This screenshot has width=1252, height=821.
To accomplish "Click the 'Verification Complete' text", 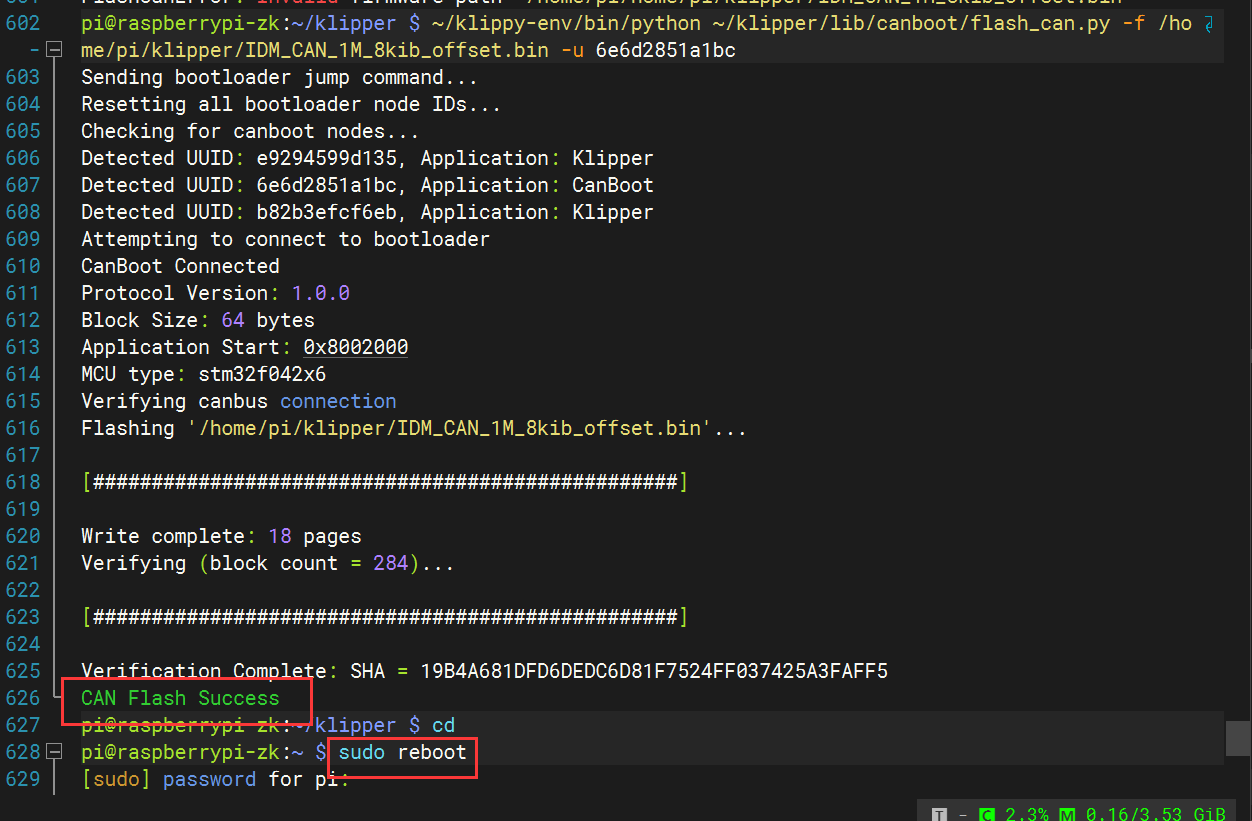I will point(203,671).
